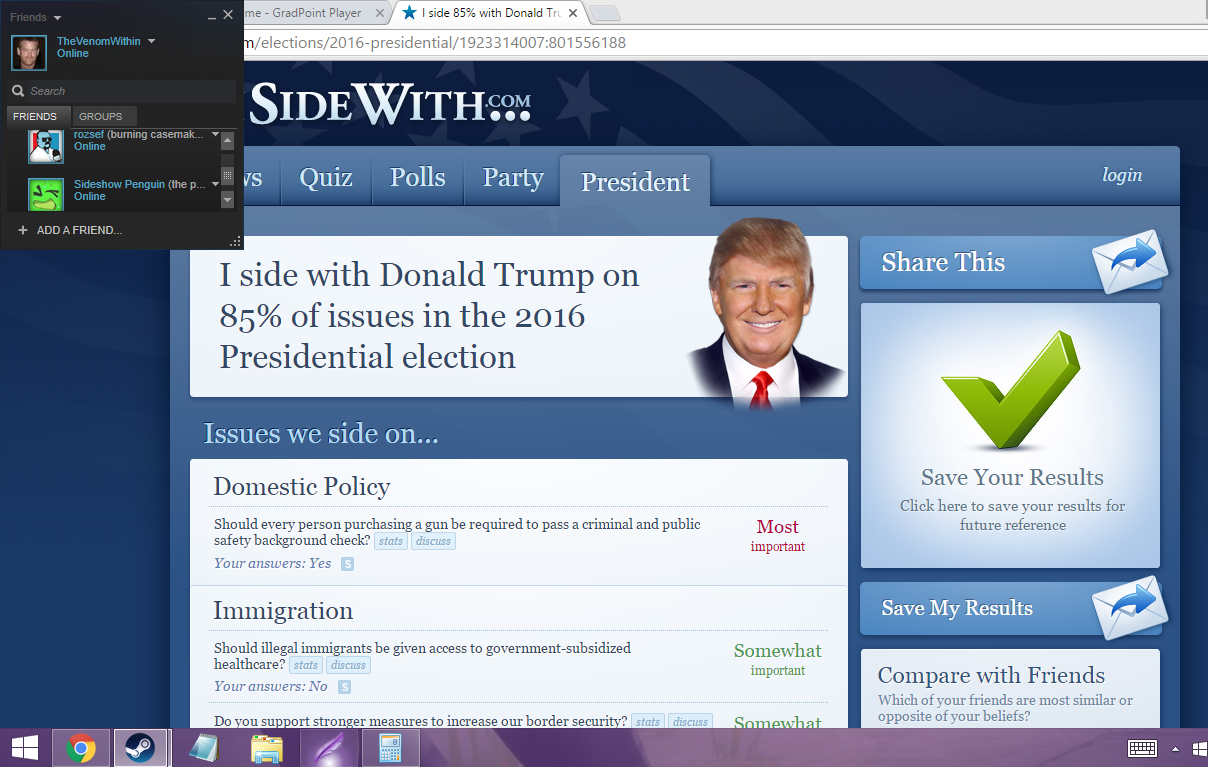Open the Quiz navigation tab
The height and width of the screenshot is (767, 1208).
[326, 178]
